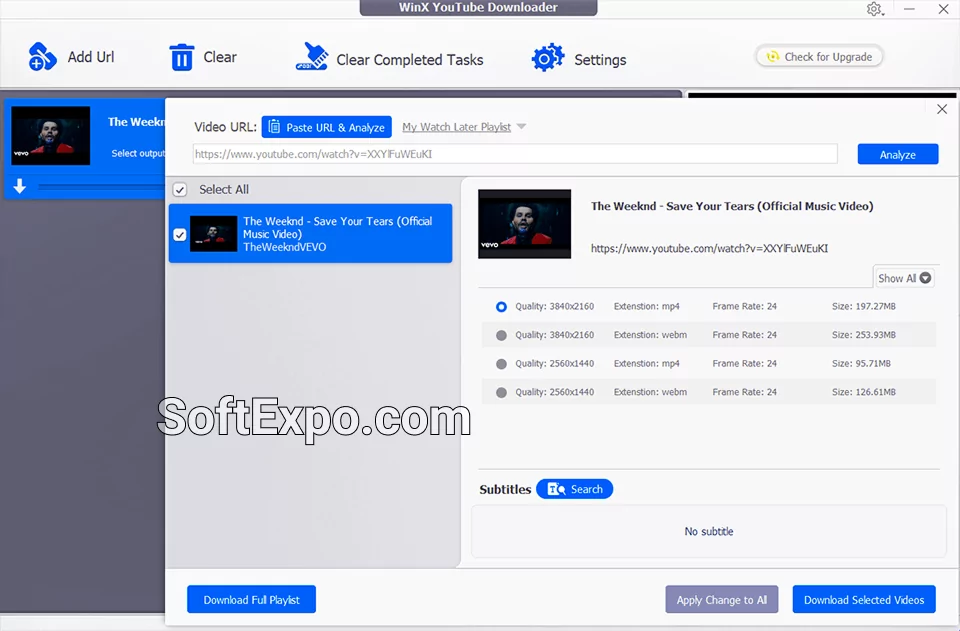This screenshot has width=960, height=631.
Task: Toggle the Select All checkbox
Action: coord(181,189)
